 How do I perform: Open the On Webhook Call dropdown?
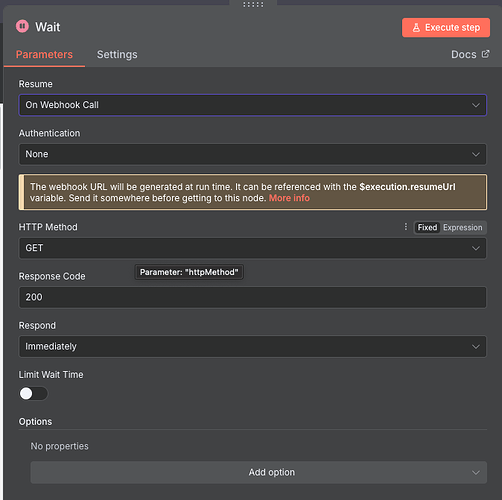point(252,105)
